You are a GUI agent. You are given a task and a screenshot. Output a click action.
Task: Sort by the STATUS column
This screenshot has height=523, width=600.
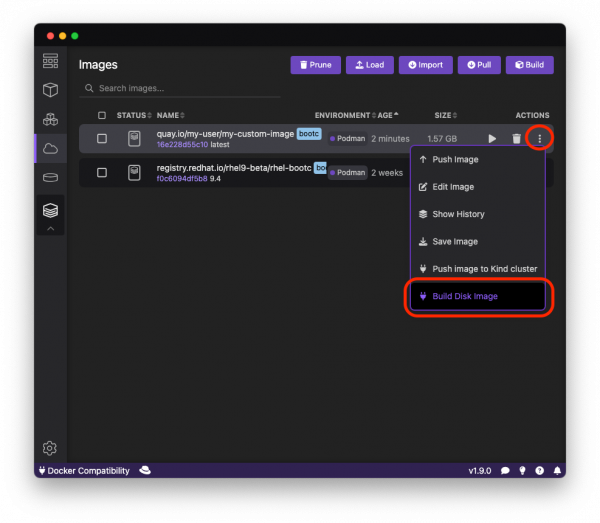(134, 115)
